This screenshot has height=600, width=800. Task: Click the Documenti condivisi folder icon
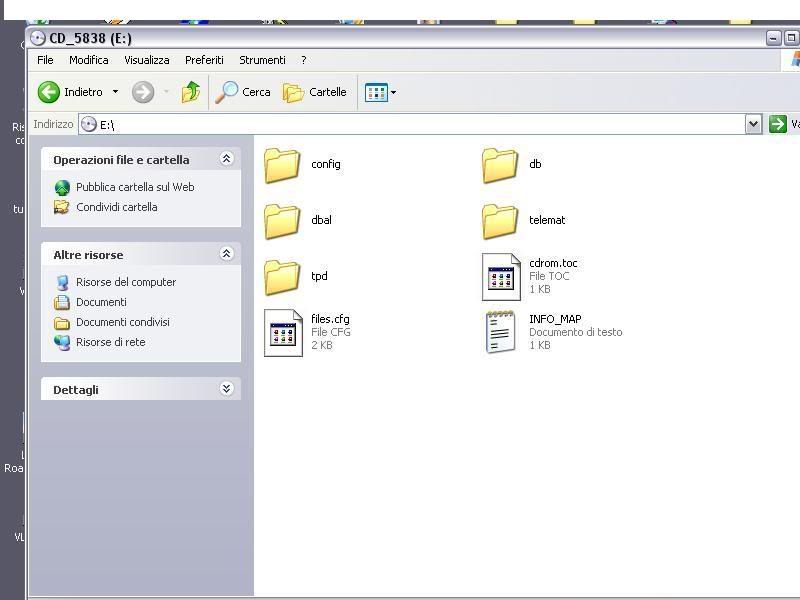(62, 322)
